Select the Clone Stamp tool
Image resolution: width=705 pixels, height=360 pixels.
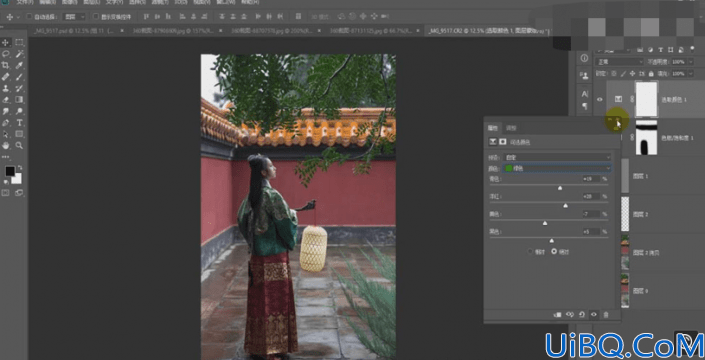(6, 89)
